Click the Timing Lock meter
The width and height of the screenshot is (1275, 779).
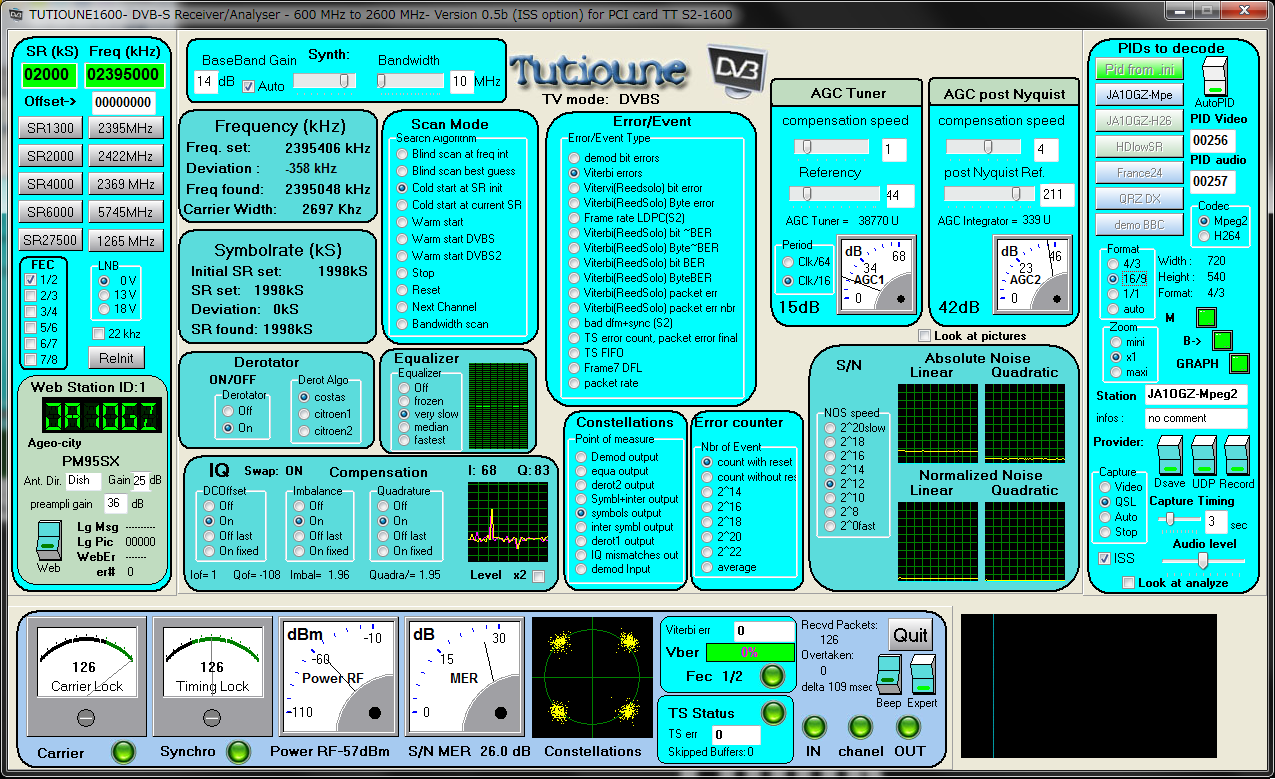click(x=212, y=676)
